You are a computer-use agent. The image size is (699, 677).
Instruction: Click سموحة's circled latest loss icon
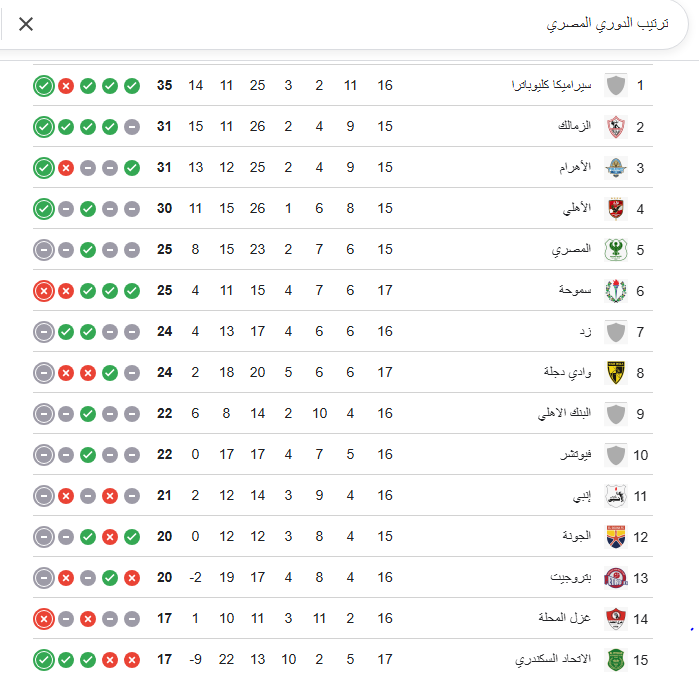point(43,291)
